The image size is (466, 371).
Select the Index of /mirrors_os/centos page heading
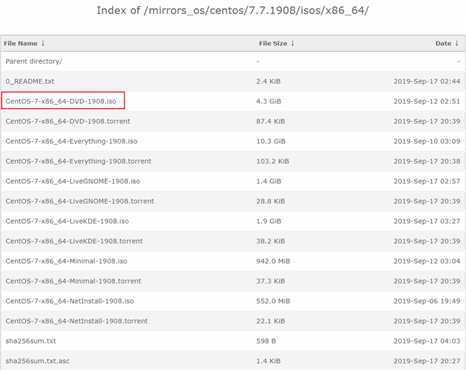coord(233,10)
